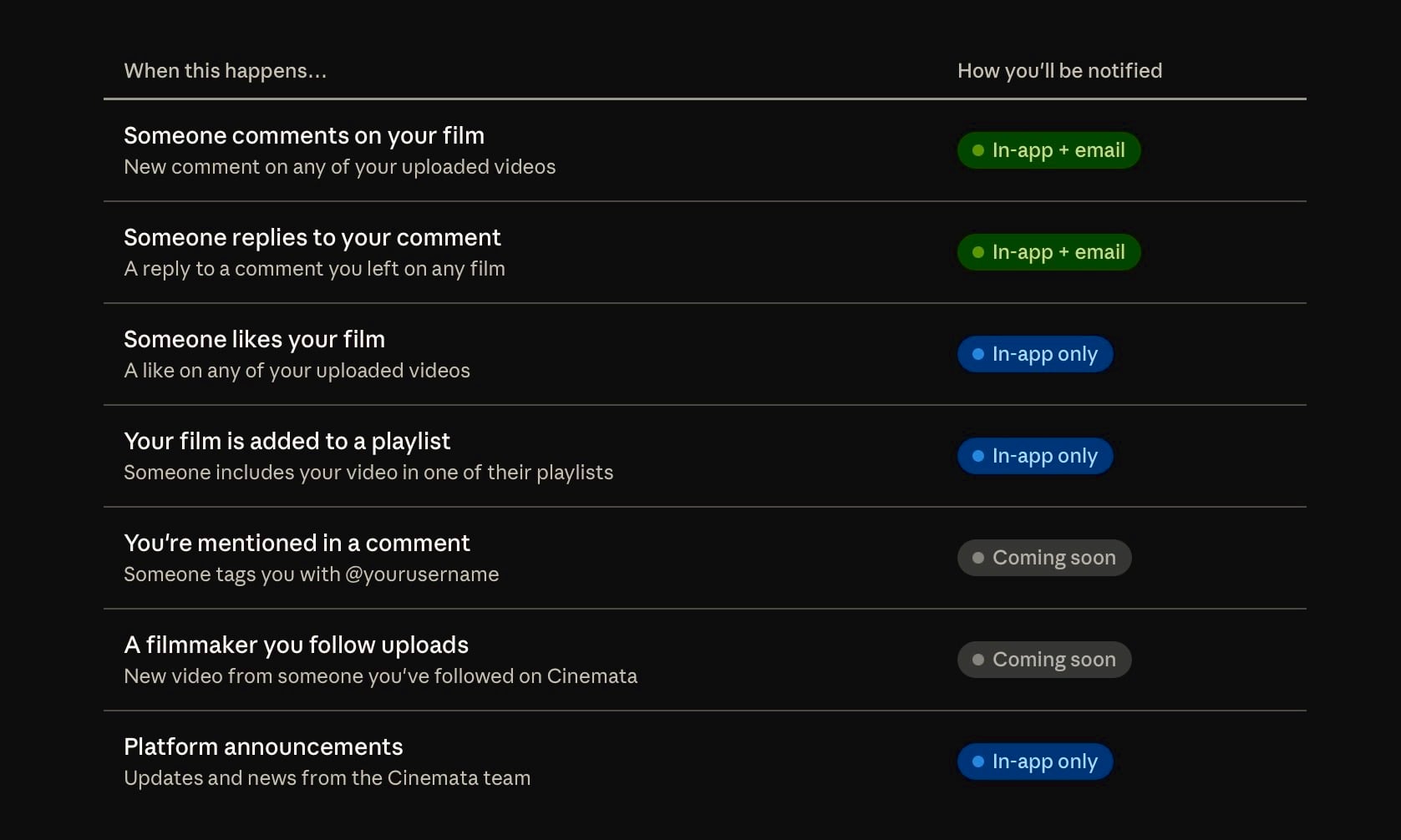Click the 'When this happens…' column header

click(x=225, y=71)
